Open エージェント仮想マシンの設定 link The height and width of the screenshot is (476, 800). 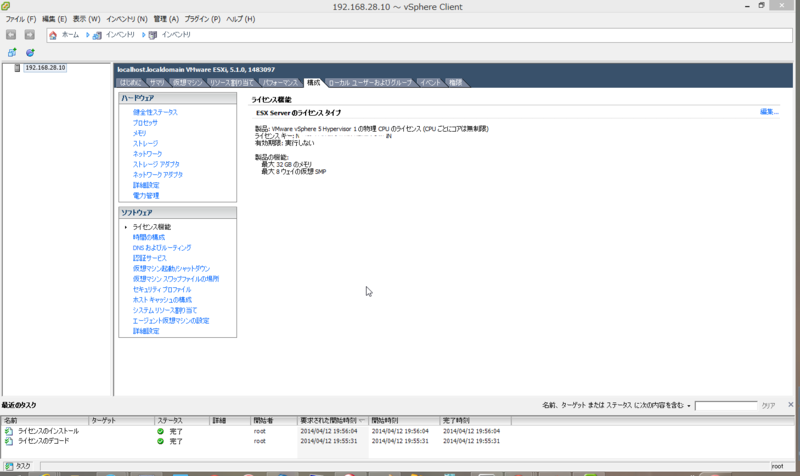click(x=171, y=321)
